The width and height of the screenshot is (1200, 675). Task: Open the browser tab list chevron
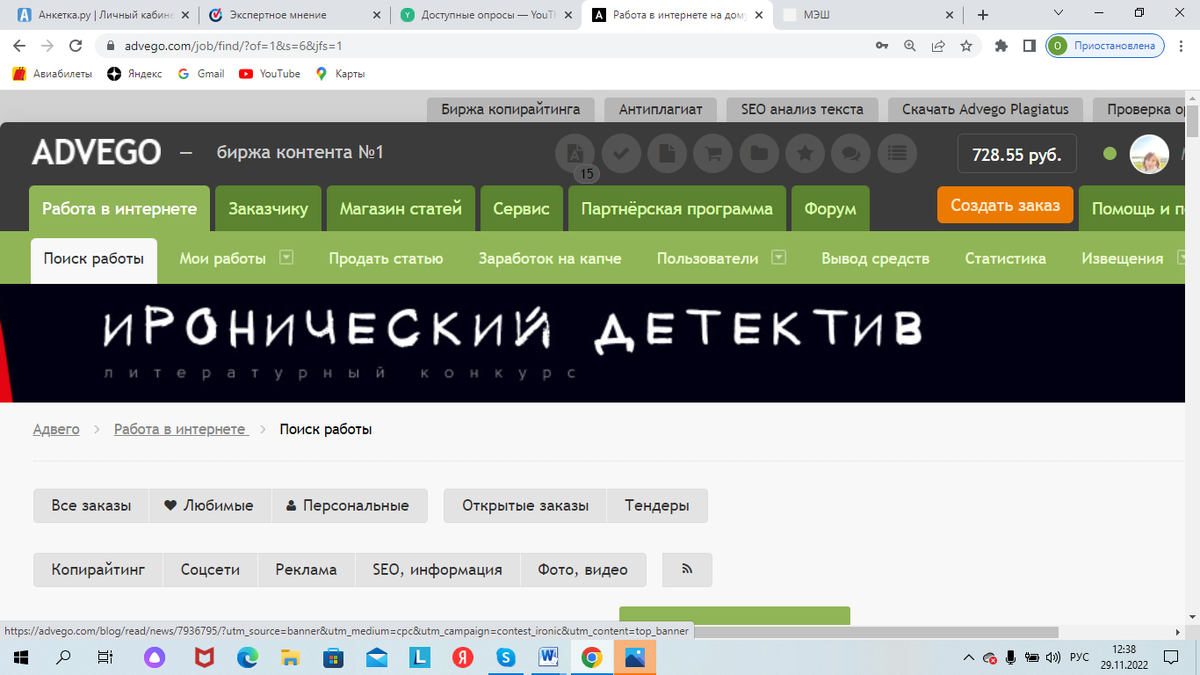(1057, 14)
